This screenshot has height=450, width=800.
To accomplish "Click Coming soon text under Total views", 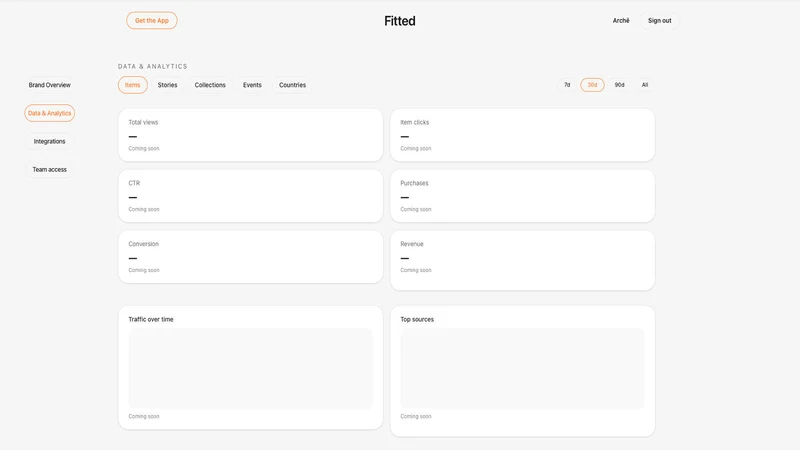I will 144,148.
